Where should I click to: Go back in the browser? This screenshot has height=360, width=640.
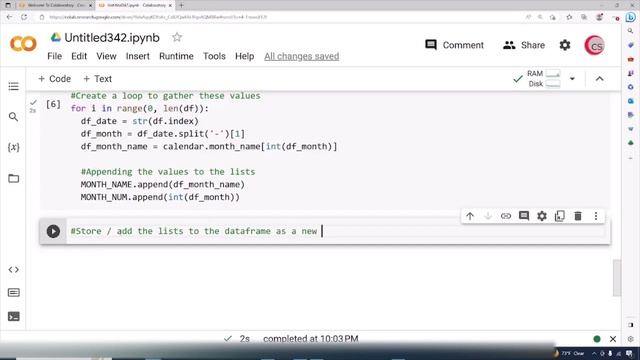9,17
